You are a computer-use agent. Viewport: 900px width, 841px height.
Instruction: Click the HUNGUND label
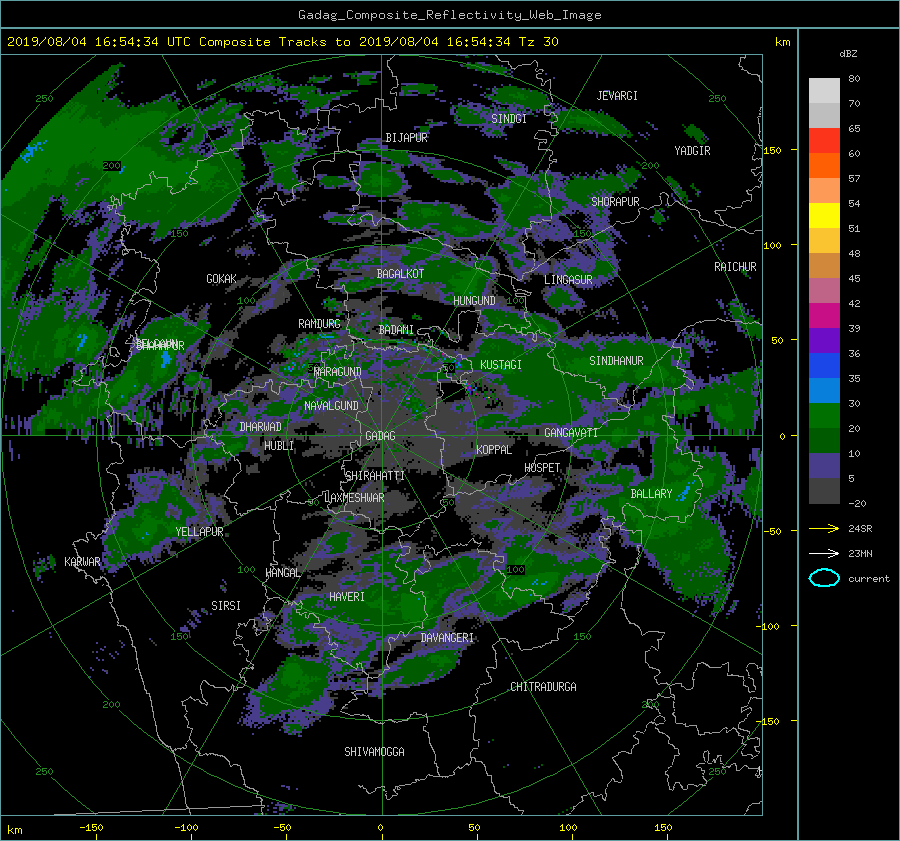(474, 301)
